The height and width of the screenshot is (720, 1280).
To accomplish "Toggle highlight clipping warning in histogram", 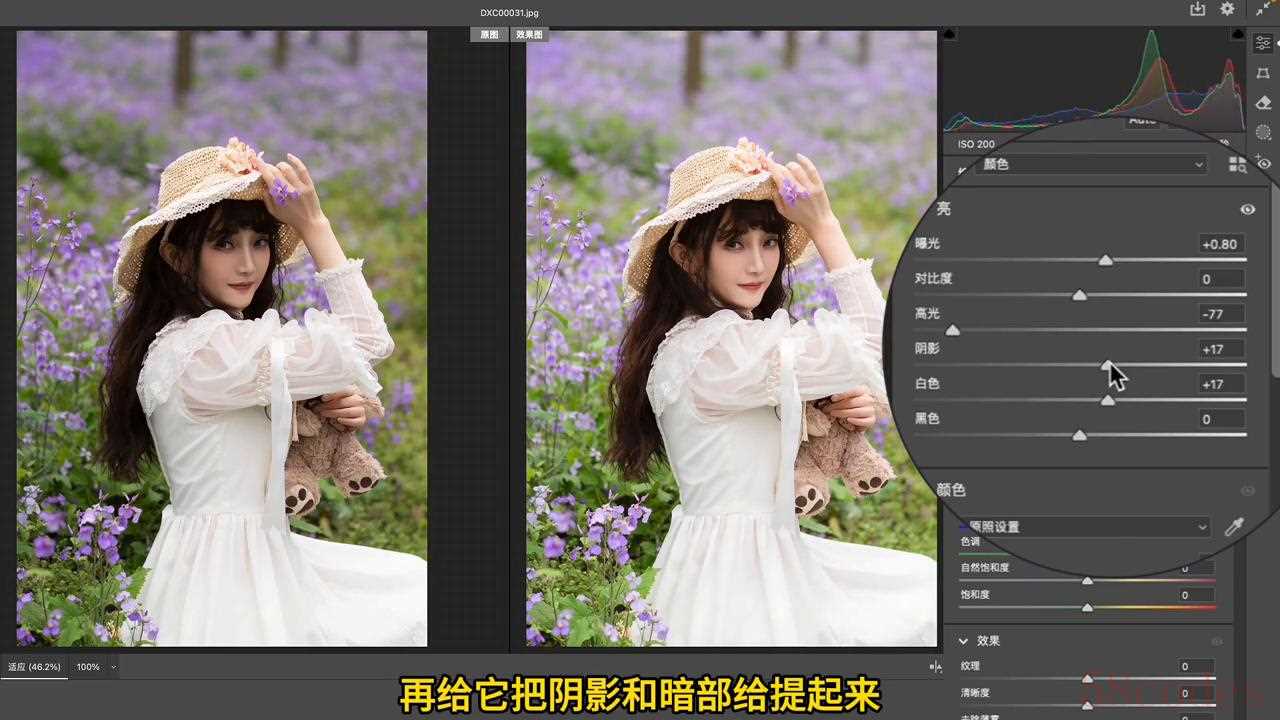I will [1238, 35].
